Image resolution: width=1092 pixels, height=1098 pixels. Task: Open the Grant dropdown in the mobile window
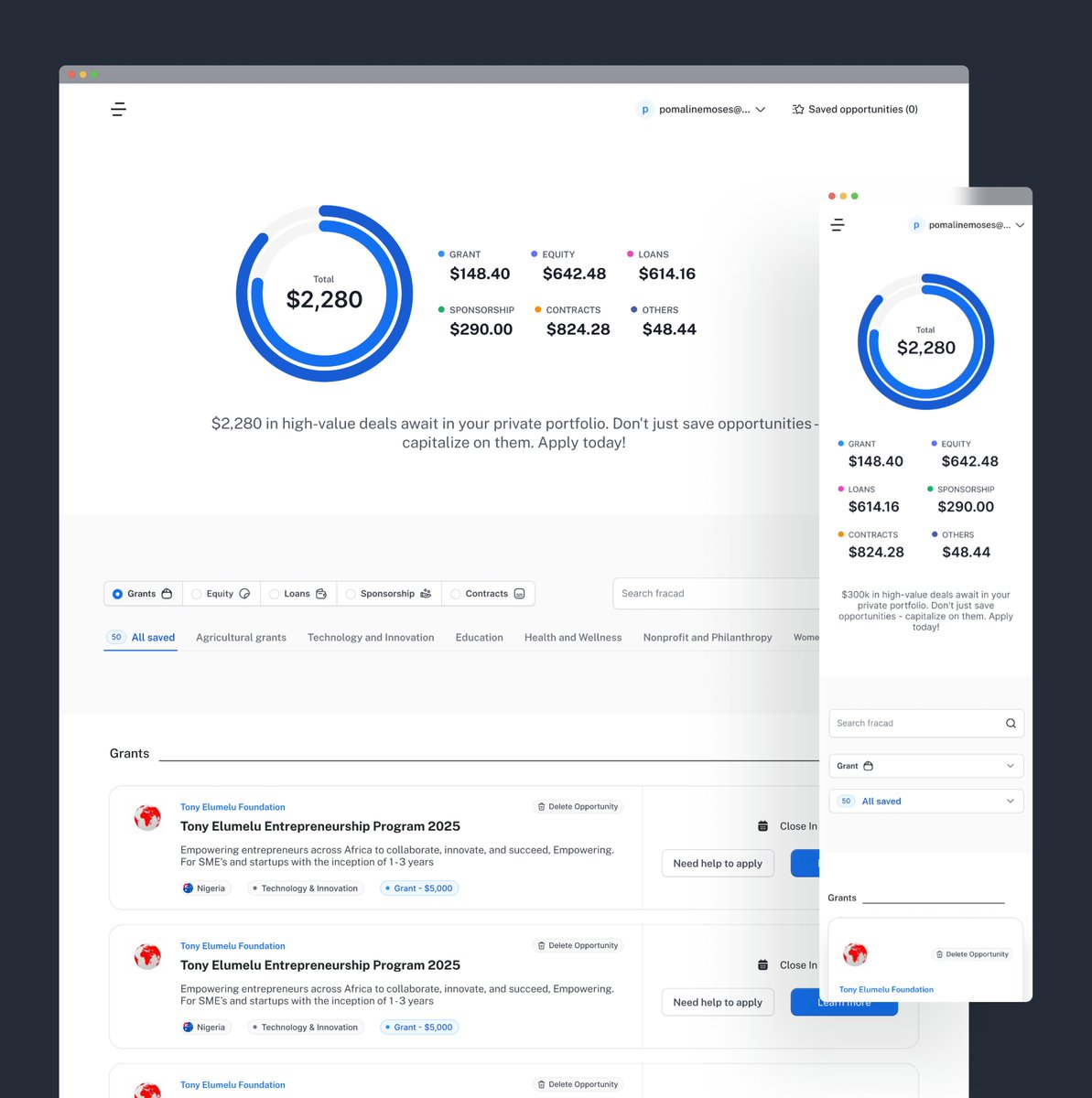[925, 766]
